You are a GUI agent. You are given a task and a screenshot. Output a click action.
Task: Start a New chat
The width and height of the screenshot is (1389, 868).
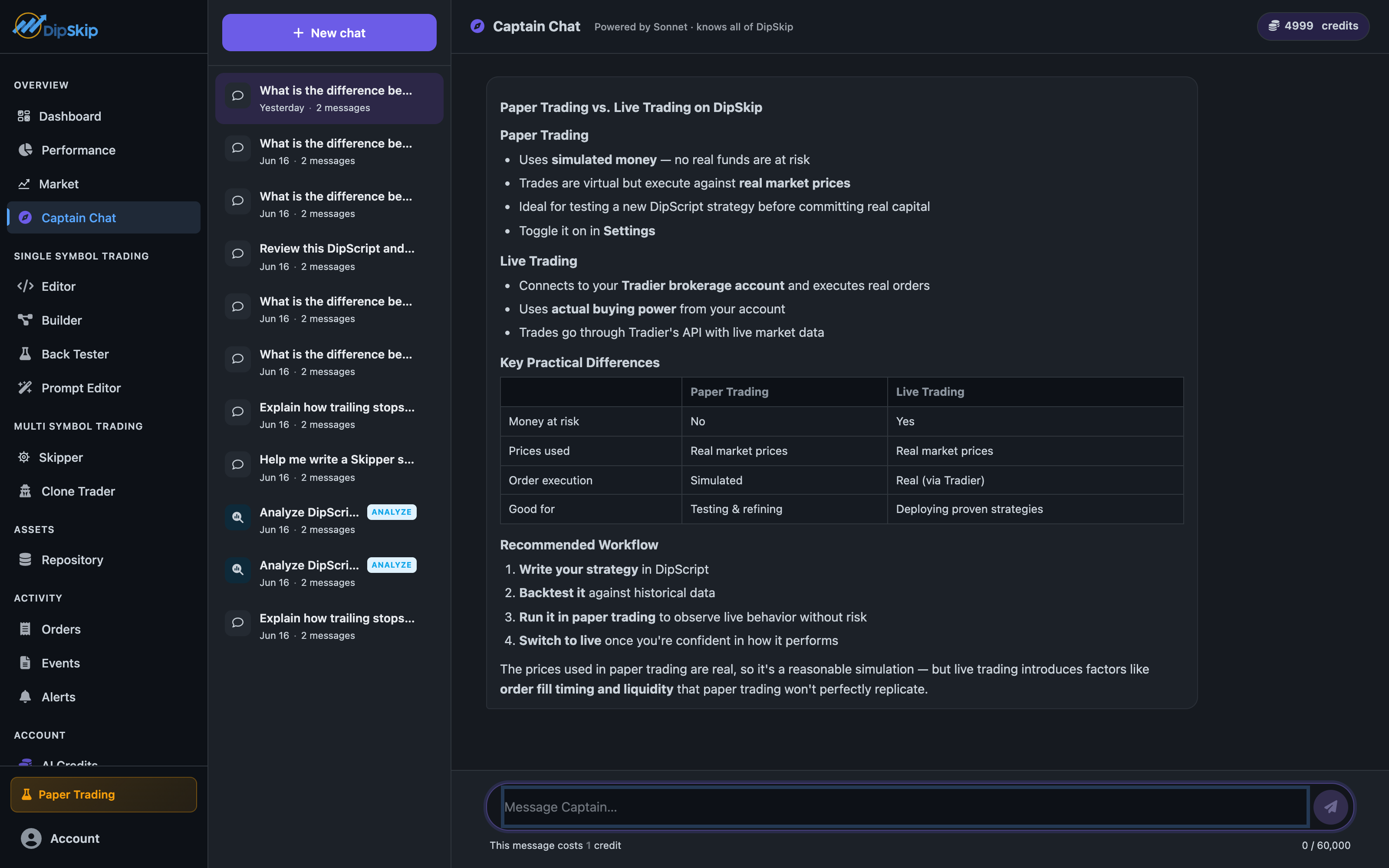click(329, 33)
